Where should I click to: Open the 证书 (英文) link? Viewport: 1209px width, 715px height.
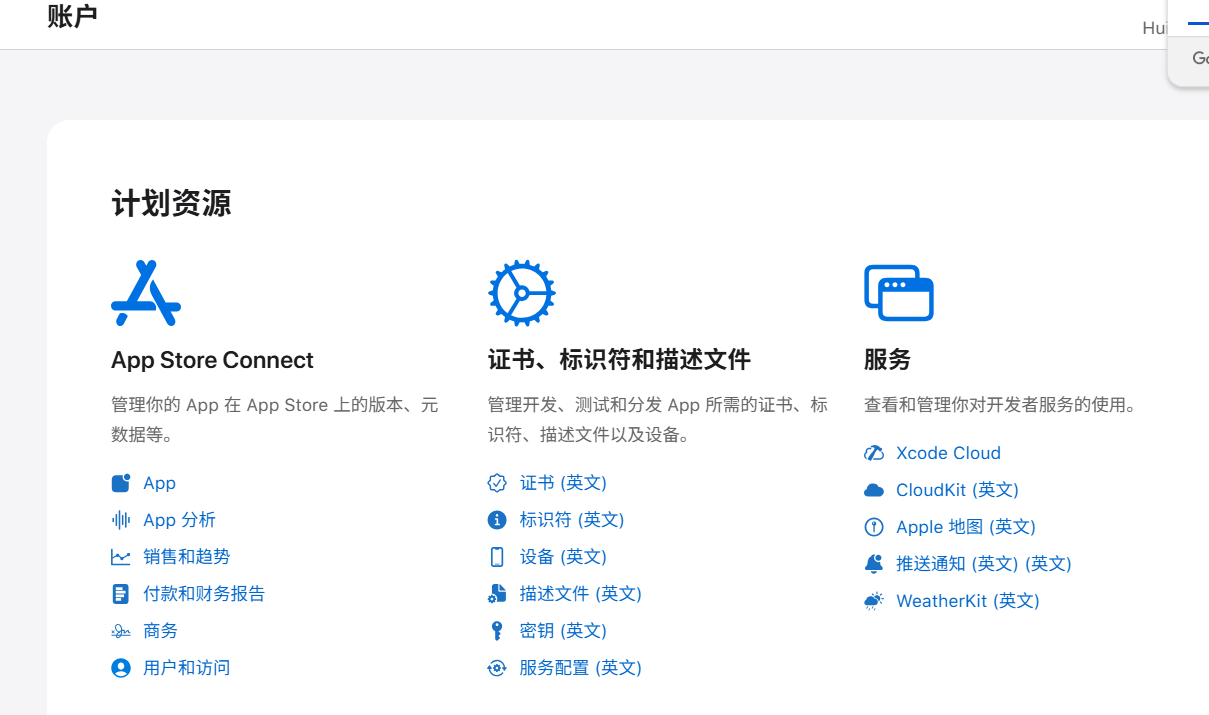(563, 483)
